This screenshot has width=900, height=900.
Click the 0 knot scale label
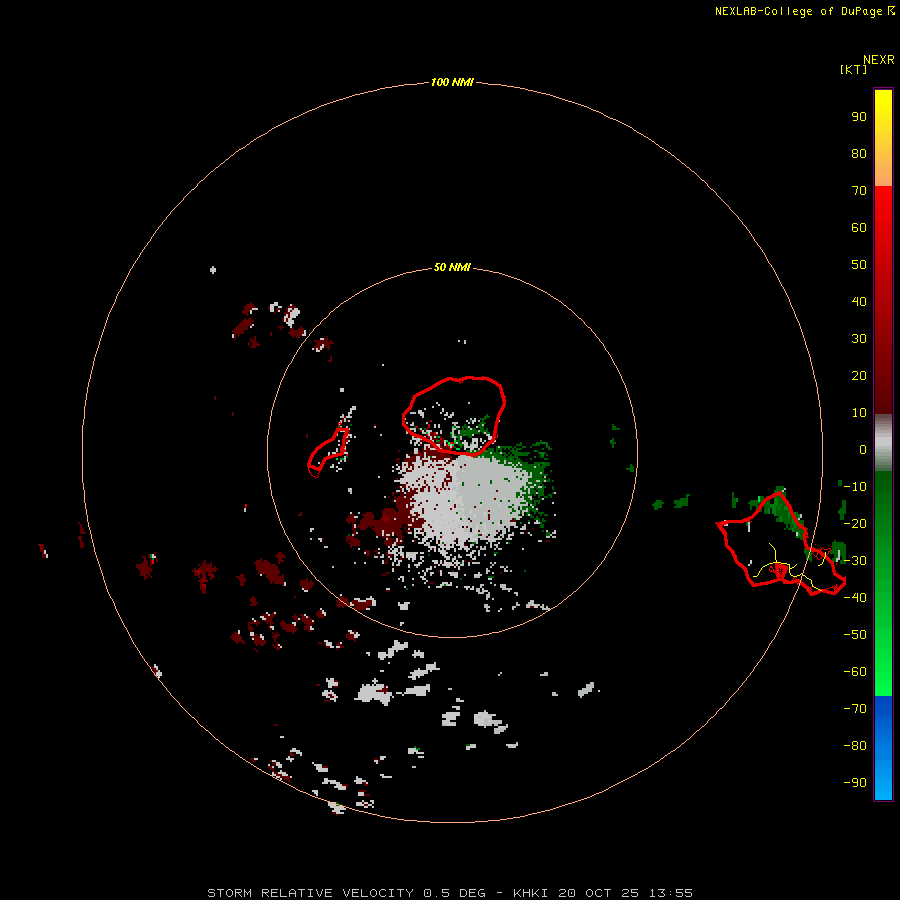click(x=863, y=449)
